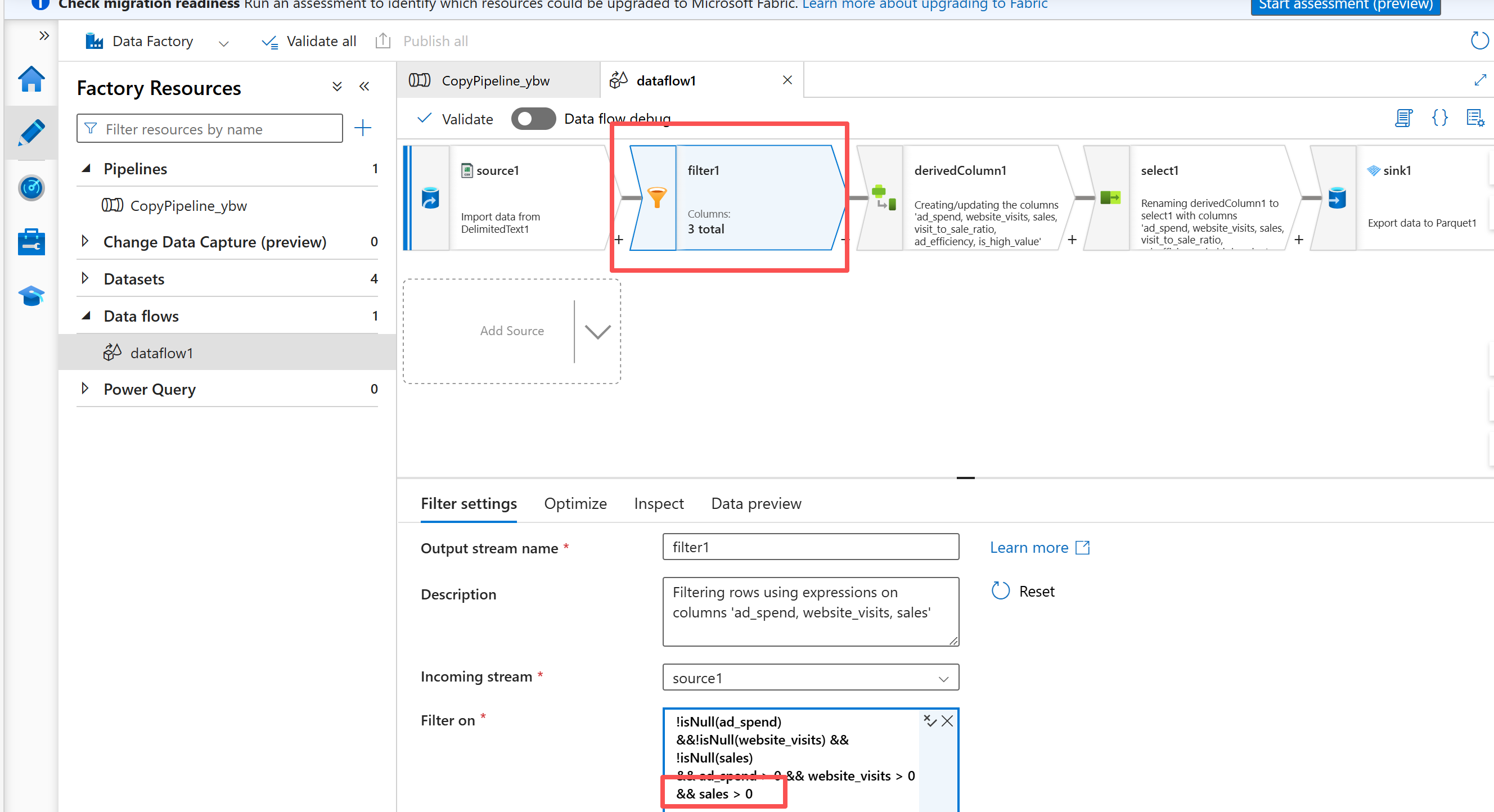The height and width of the screenshot is (812, 1494).
Task: Collapse the Pipelines tree section
Action: [x=87, y=169]
